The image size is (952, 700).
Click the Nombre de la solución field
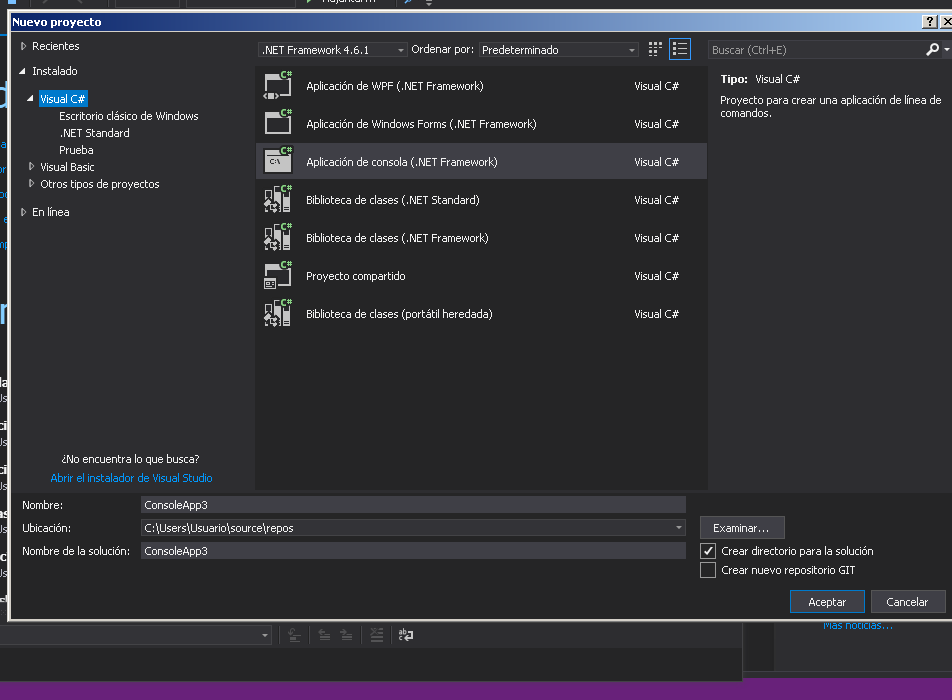point(413,551)
